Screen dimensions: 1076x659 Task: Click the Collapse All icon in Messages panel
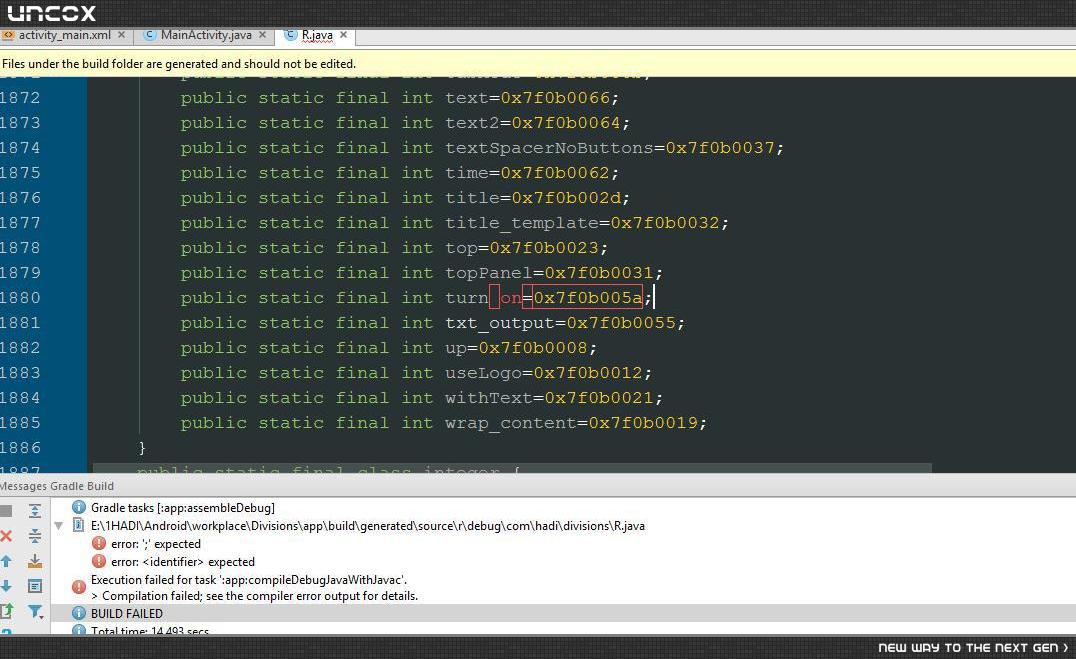tap(35, 536)
